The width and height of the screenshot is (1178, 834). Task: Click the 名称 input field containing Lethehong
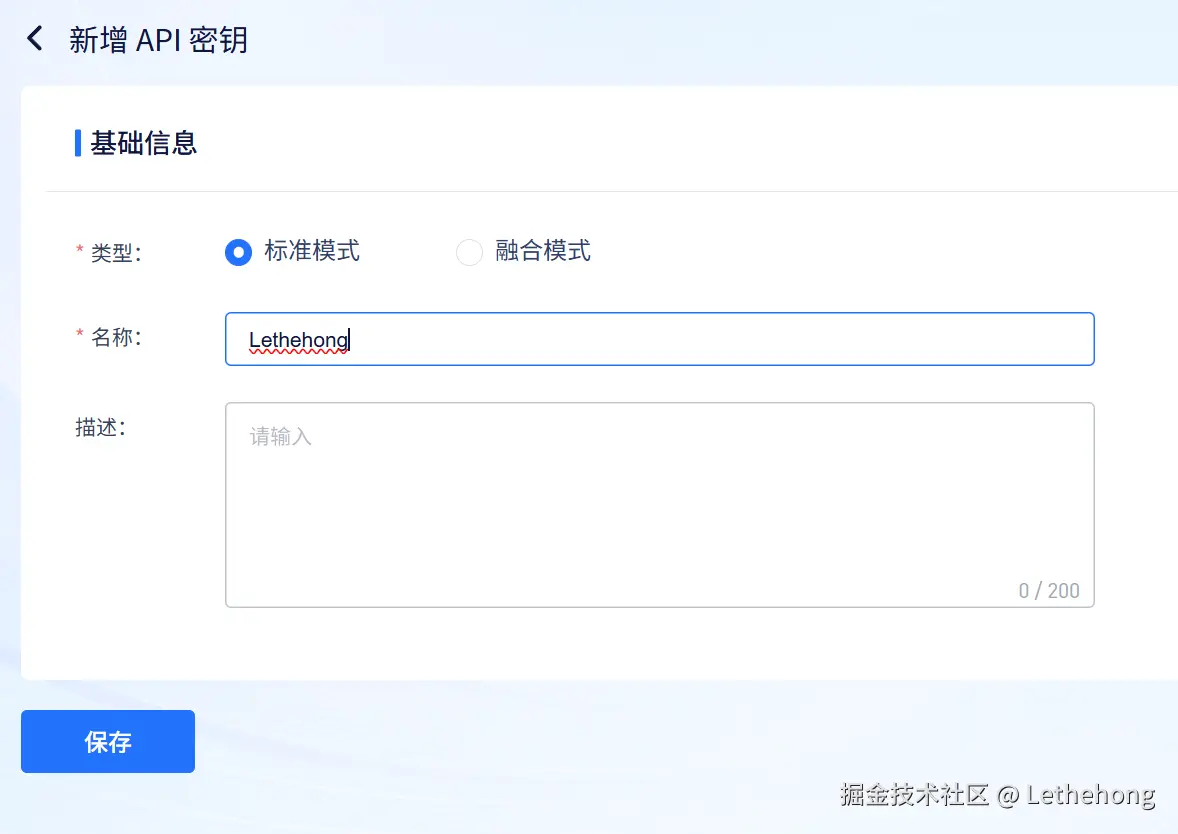(x=660, y=339)
